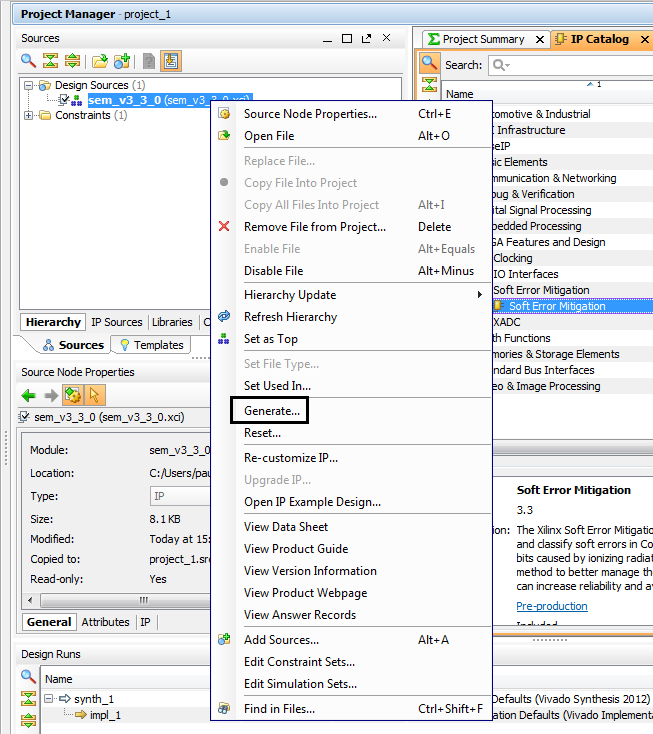This screenshot has height=734, width=653.
Task: Toggle the checkbox beside sem_v3_3_0 in Sources tree
Action: [x=63, y=101]
